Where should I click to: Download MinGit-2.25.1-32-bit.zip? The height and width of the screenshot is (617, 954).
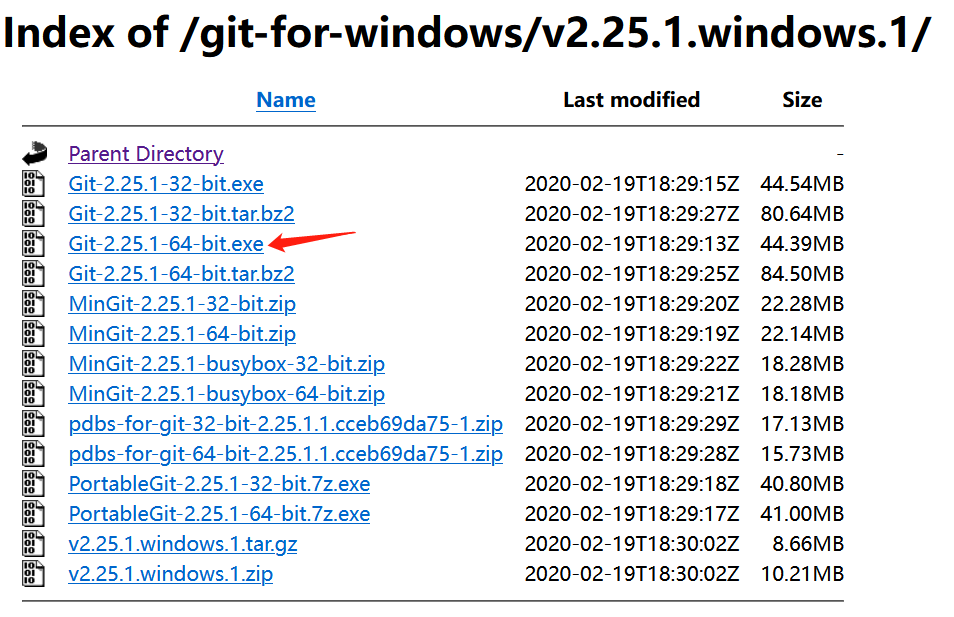182,304
